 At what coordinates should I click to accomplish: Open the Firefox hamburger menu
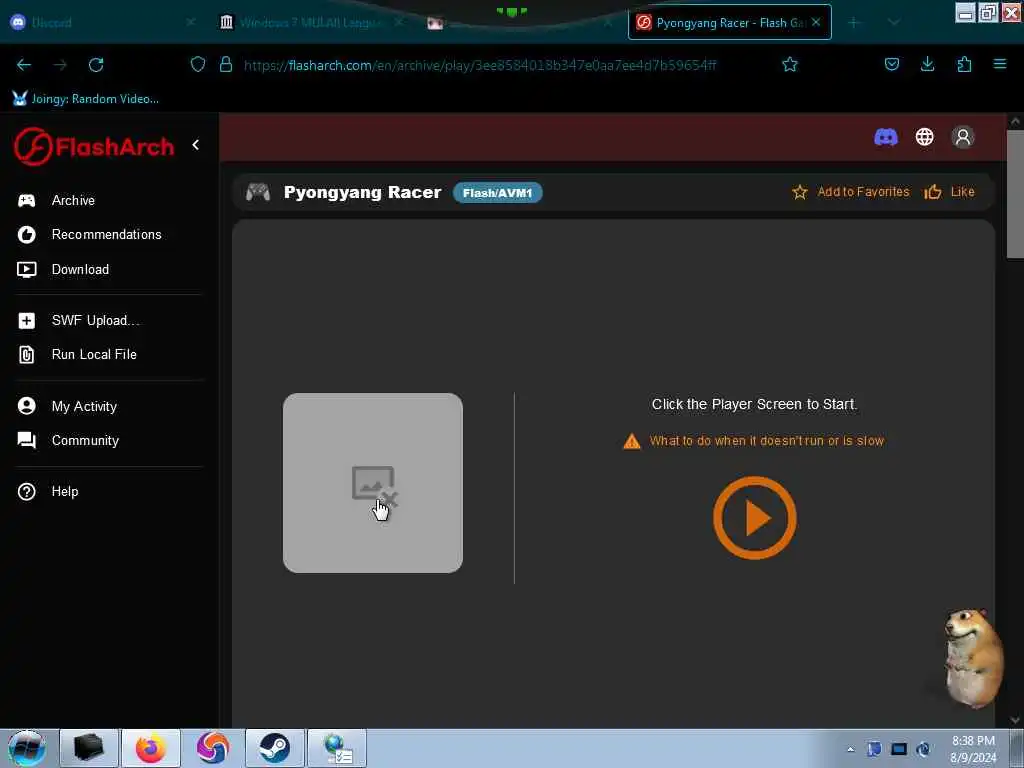[x=1000, y=64]
